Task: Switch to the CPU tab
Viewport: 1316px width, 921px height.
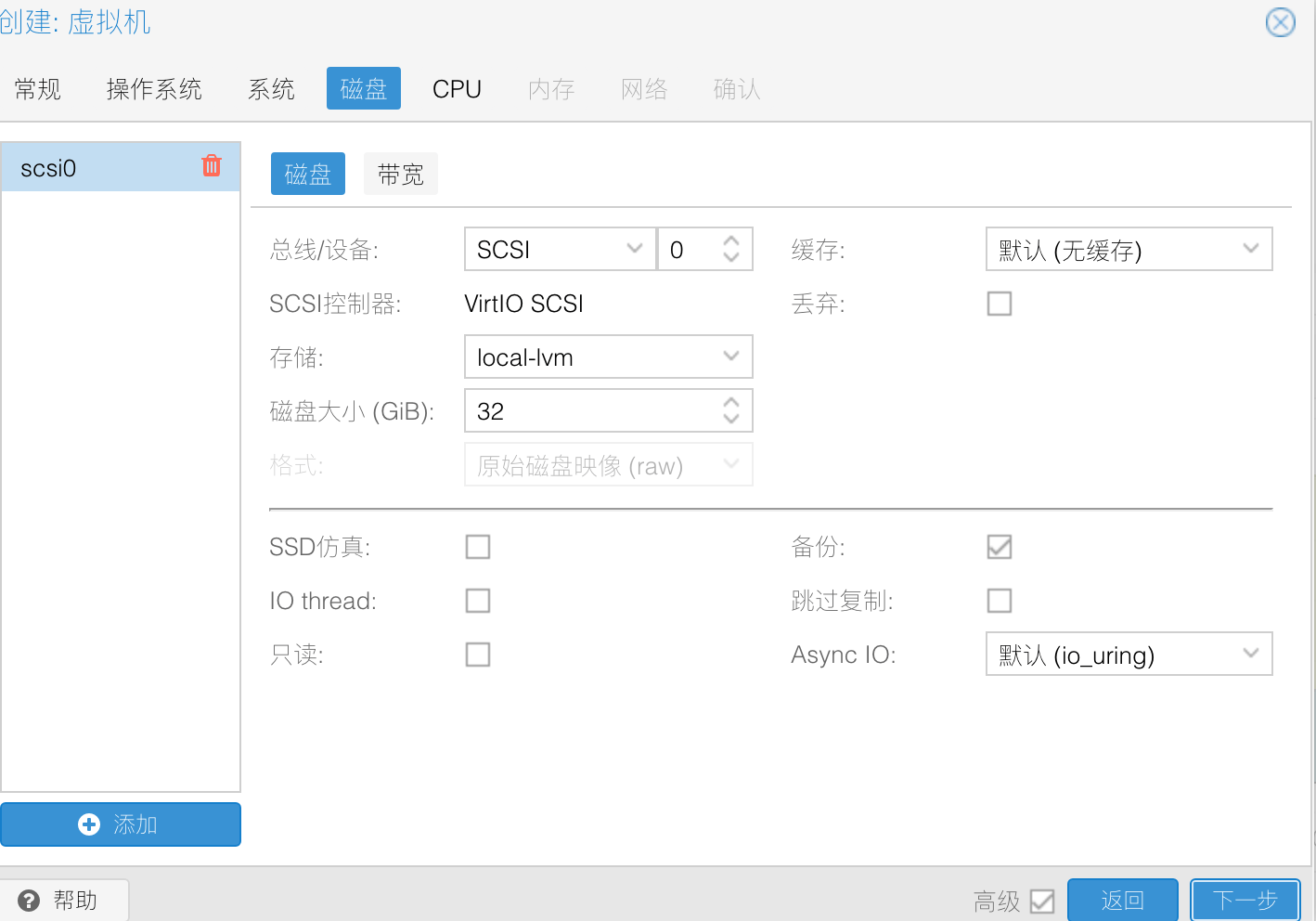Action: pos(457,89)
